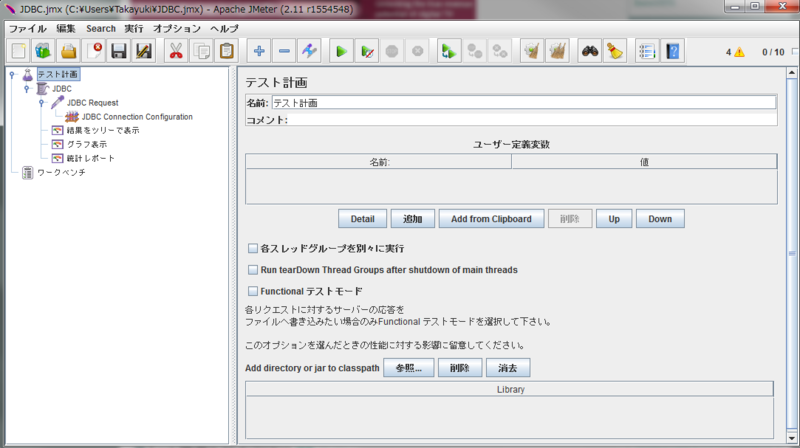800x448 pixels.
Task: Cut selection with scissors icon
Action: [177, 51]
